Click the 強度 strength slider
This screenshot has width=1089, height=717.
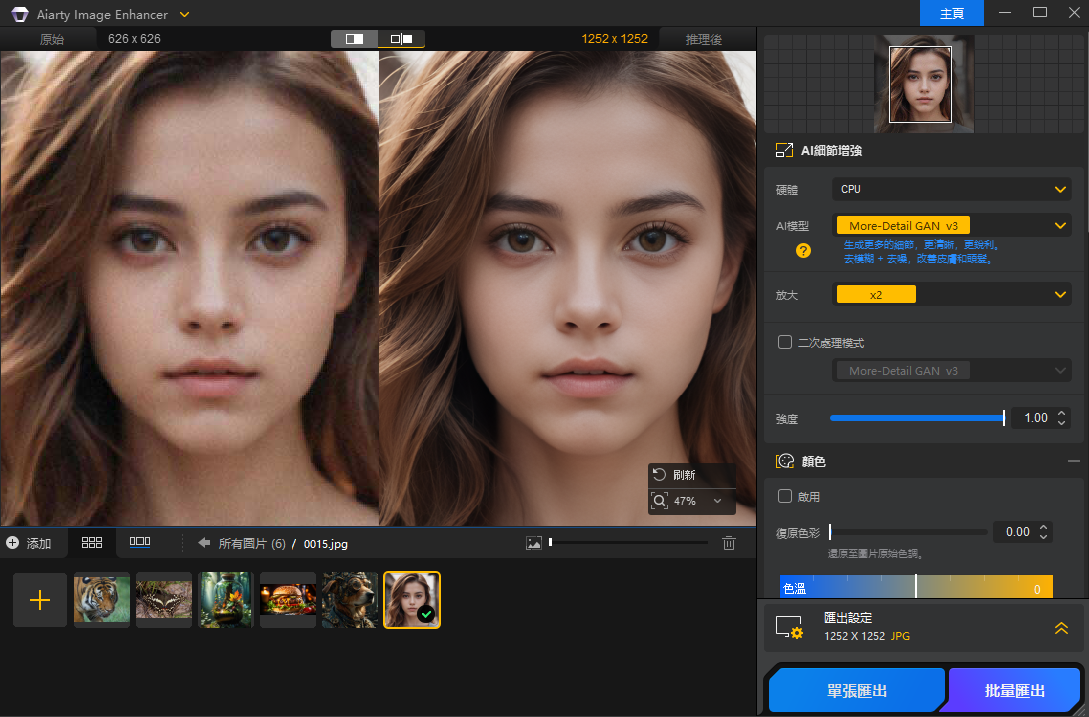916,418
